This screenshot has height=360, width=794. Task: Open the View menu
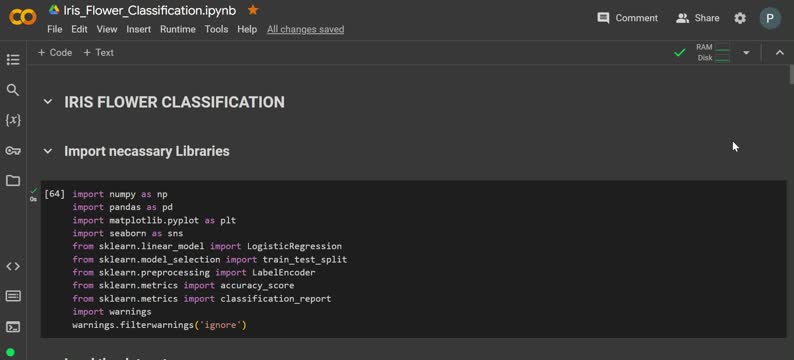pyautogui.click(x=107, y=29)
